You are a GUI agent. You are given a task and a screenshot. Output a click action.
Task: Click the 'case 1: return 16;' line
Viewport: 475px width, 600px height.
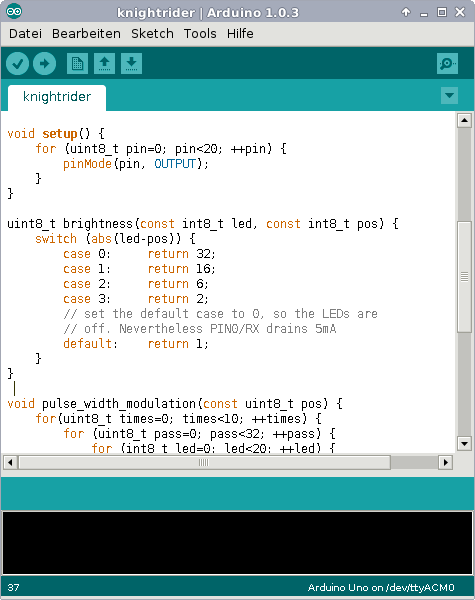click(x=139, y=269)
